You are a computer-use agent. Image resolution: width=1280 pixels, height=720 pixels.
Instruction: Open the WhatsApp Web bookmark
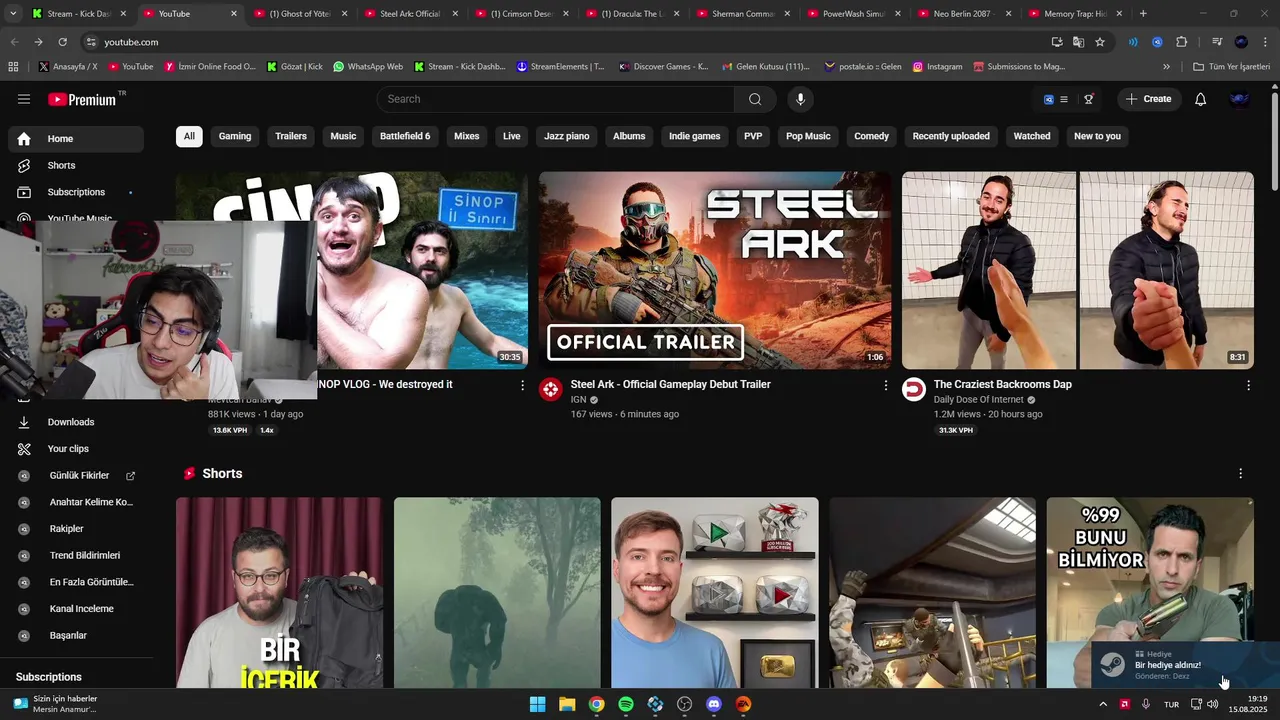click(x=368, y=67)
